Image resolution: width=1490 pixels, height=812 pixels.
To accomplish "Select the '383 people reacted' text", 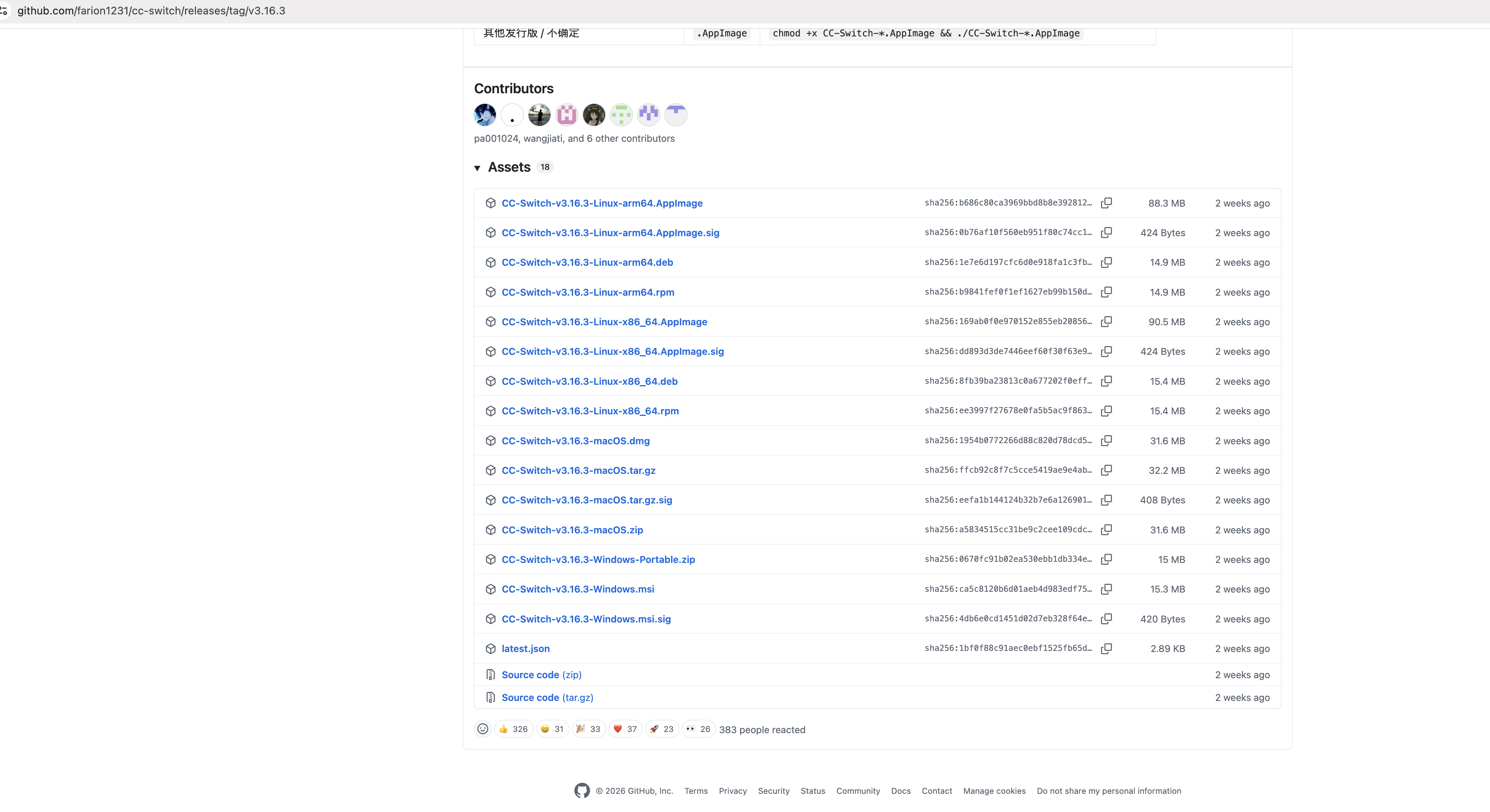I will click(x=762, y=730).
